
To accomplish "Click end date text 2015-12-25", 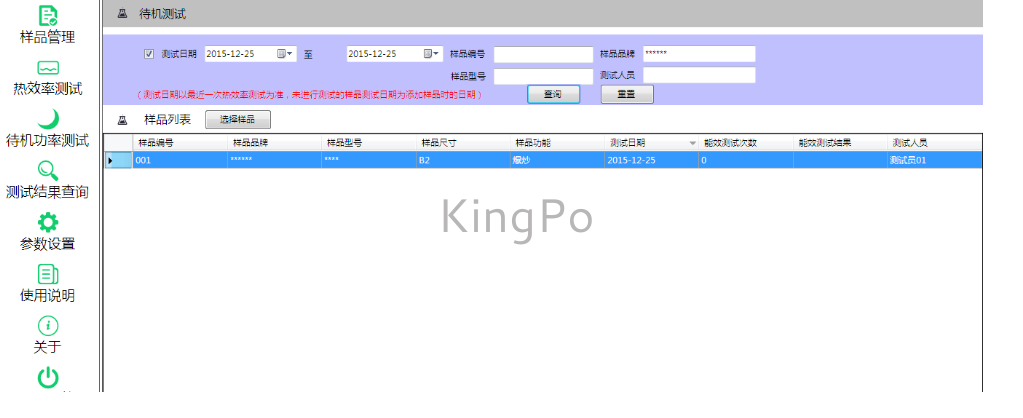I will click(373, 54).
